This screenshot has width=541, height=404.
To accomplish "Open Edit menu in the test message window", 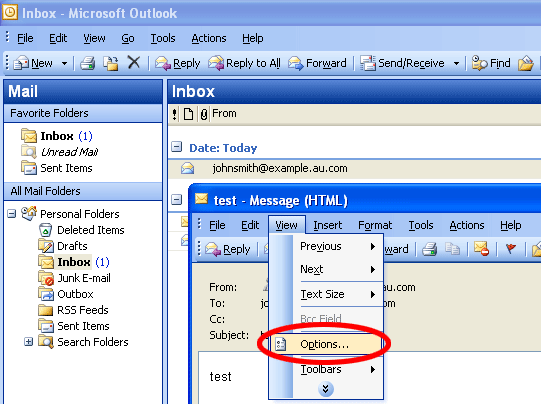I will pyautogui.click(x=250, y=225).
